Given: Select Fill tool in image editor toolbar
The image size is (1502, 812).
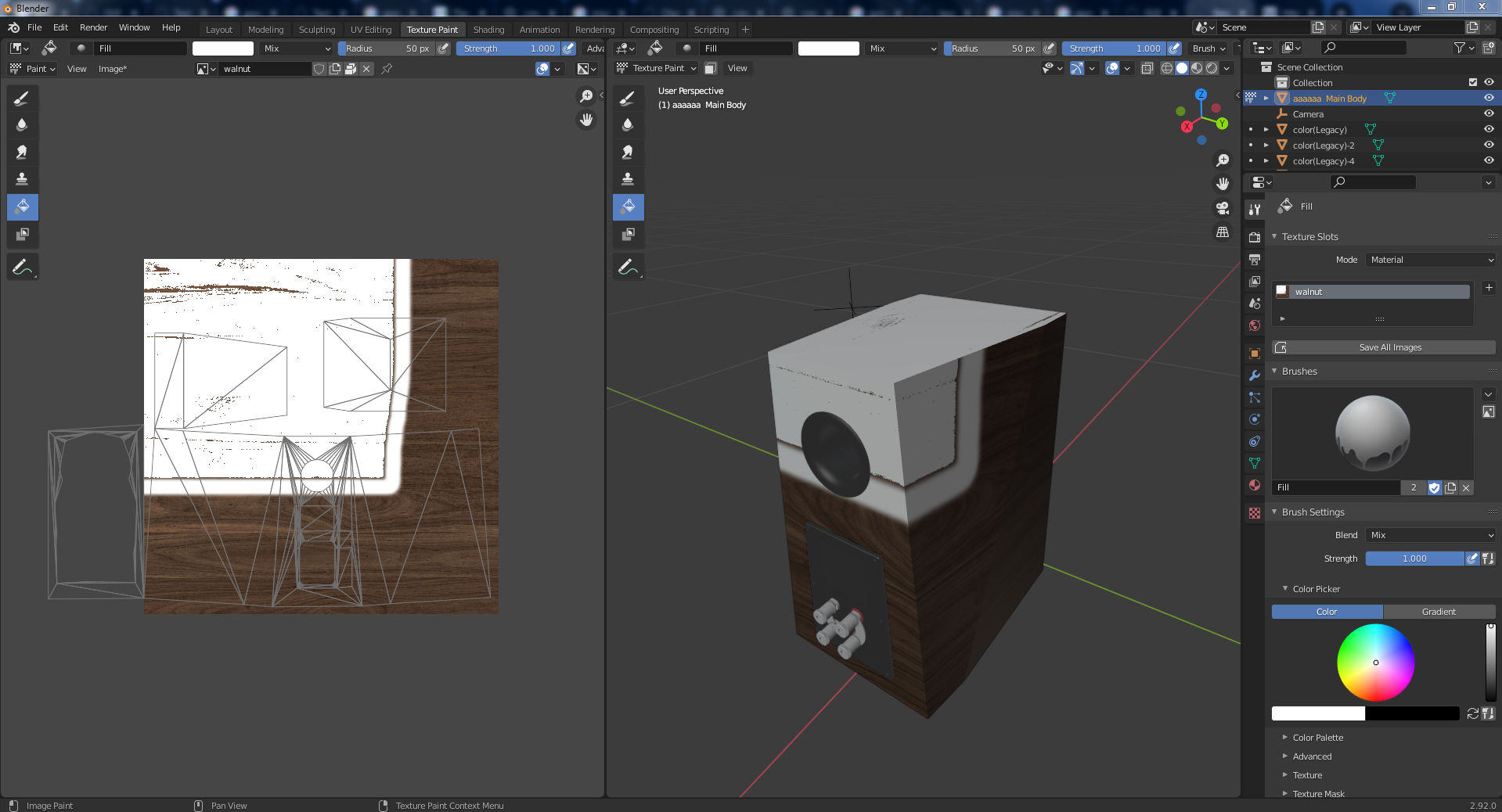Looking at the screenshot, I should coord(22,207).
